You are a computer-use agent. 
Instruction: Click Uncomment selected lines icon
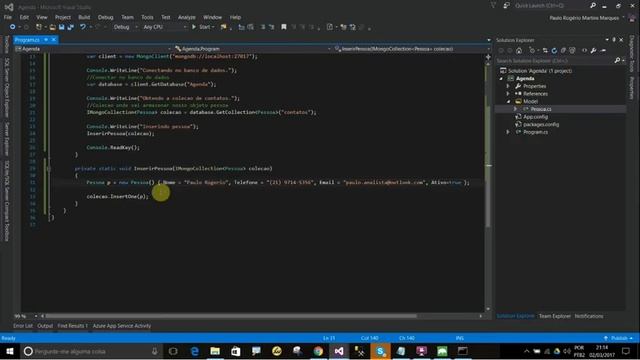coord(271,27)
